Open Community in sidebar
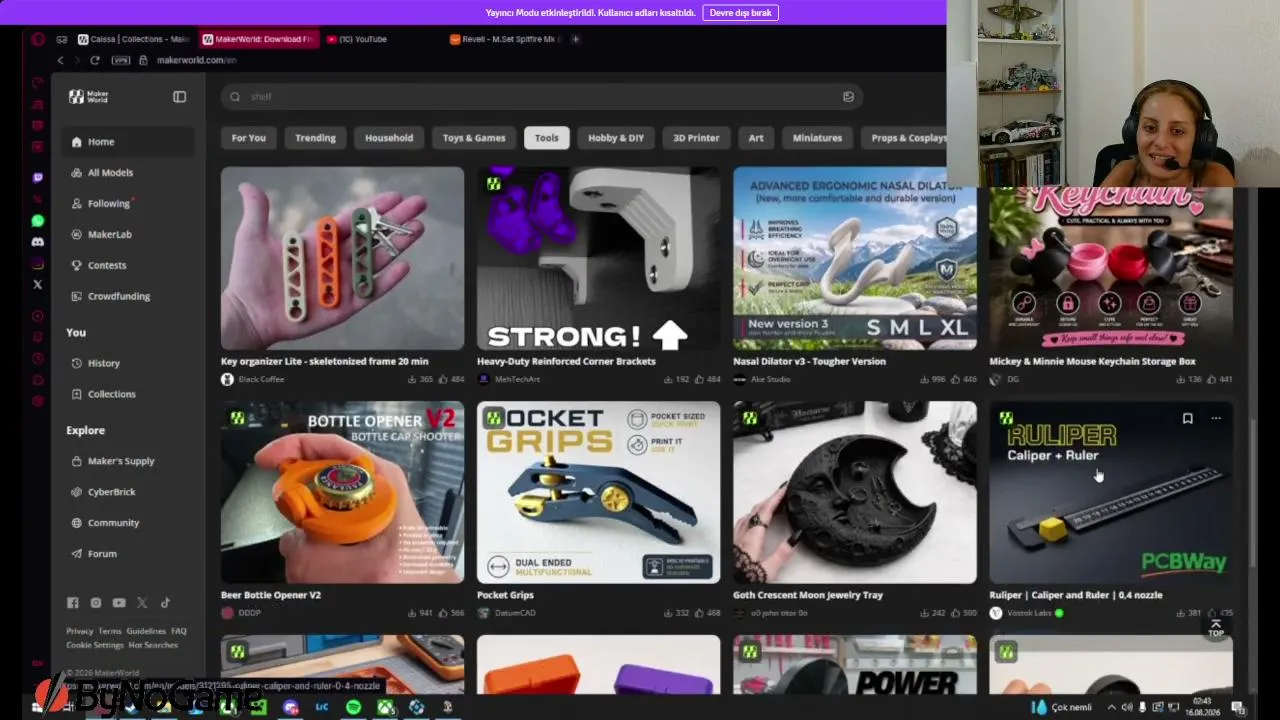Viewport: 1280px width, 720px height. click(128, 524)
